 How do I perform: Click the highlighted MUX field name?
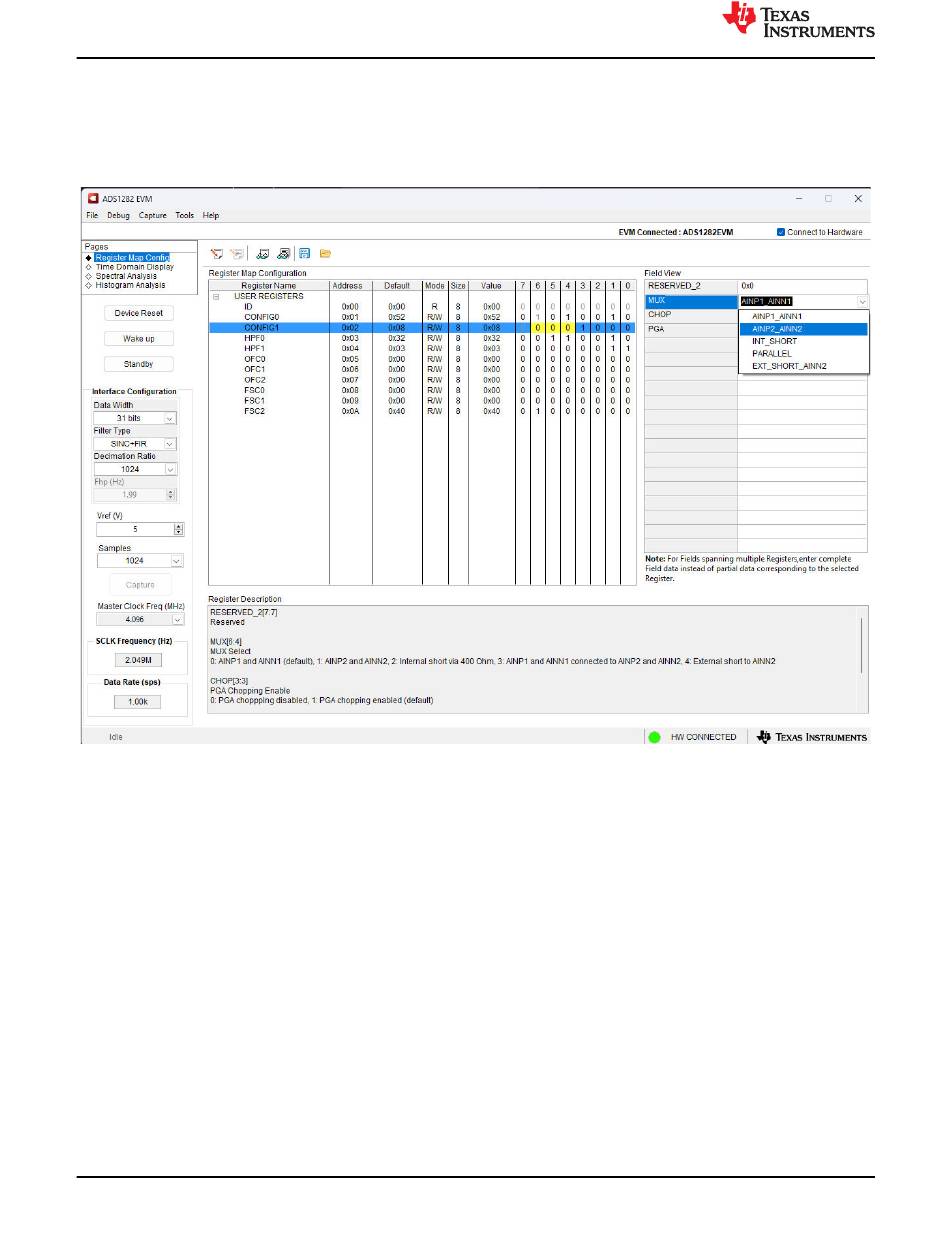pyautogui.click(x=690, y=300)
